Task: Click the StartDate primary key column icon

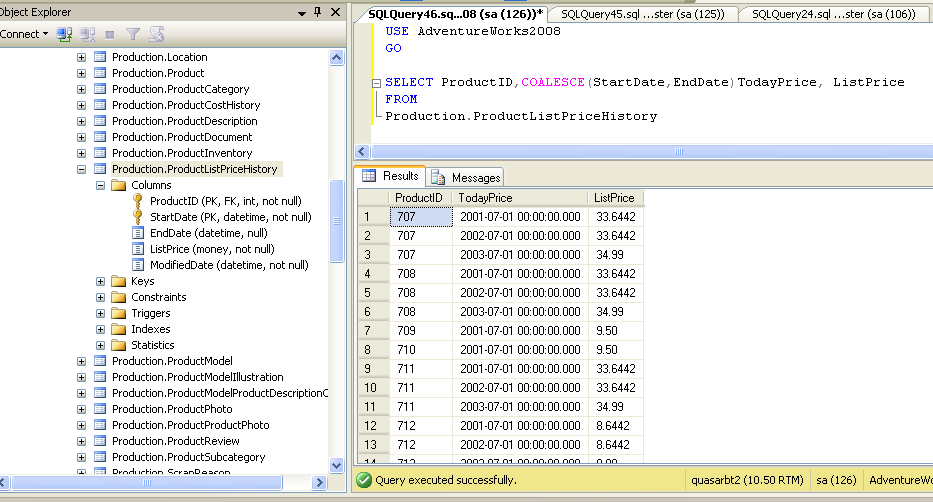Action: (137, 217)
